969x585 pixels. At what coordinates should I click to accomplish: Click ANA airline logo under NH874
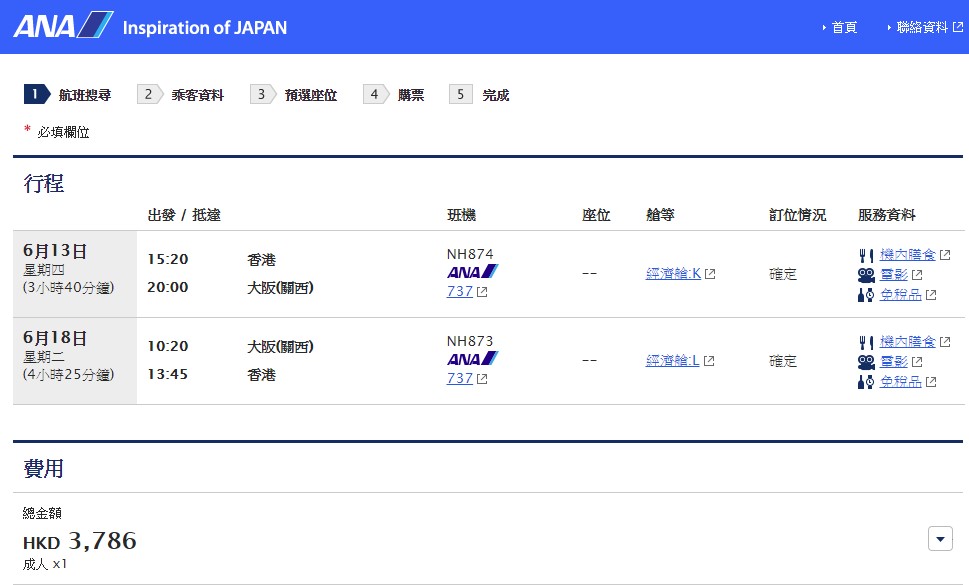pos(472,272)
